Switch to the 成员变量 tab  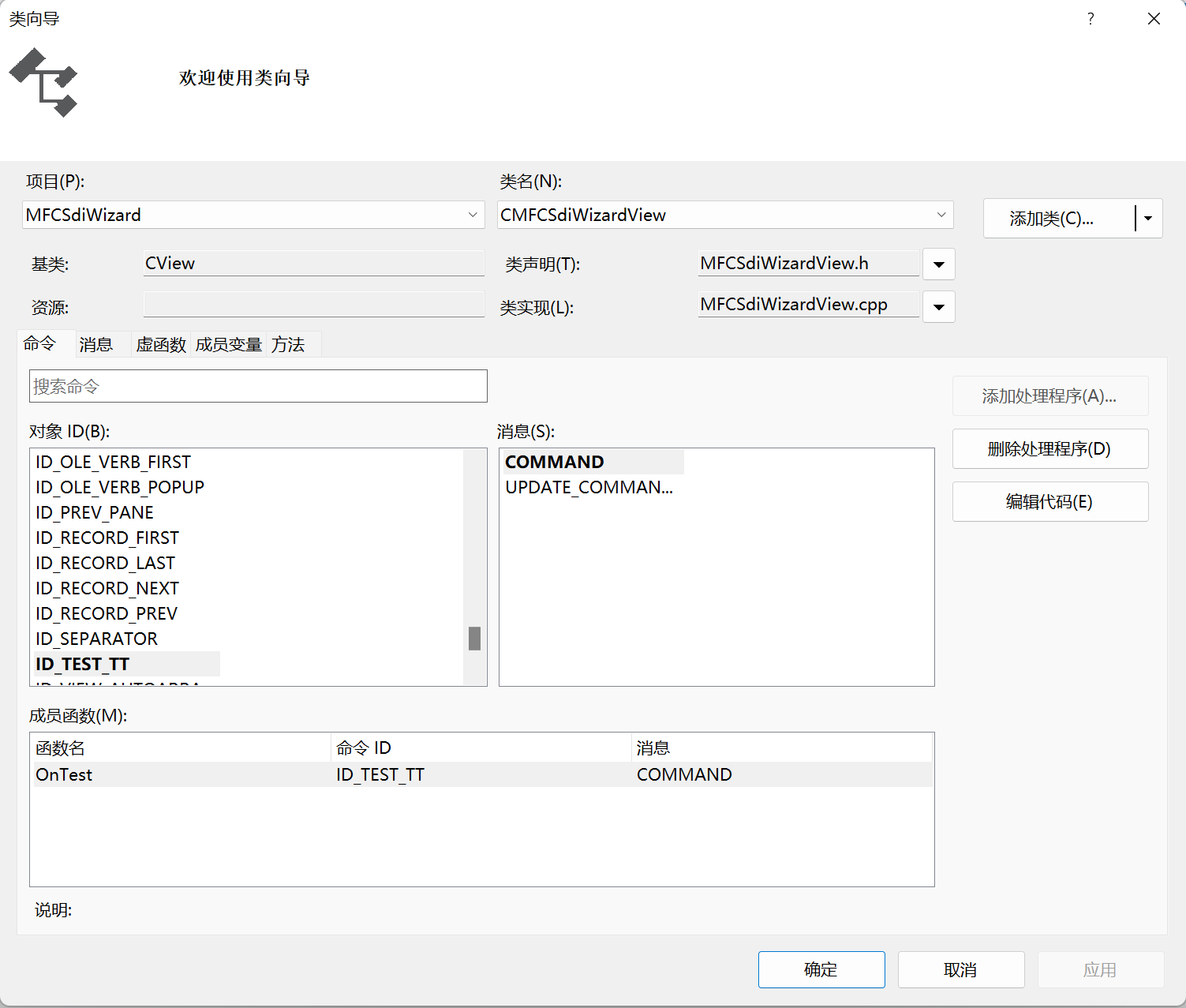229,345
